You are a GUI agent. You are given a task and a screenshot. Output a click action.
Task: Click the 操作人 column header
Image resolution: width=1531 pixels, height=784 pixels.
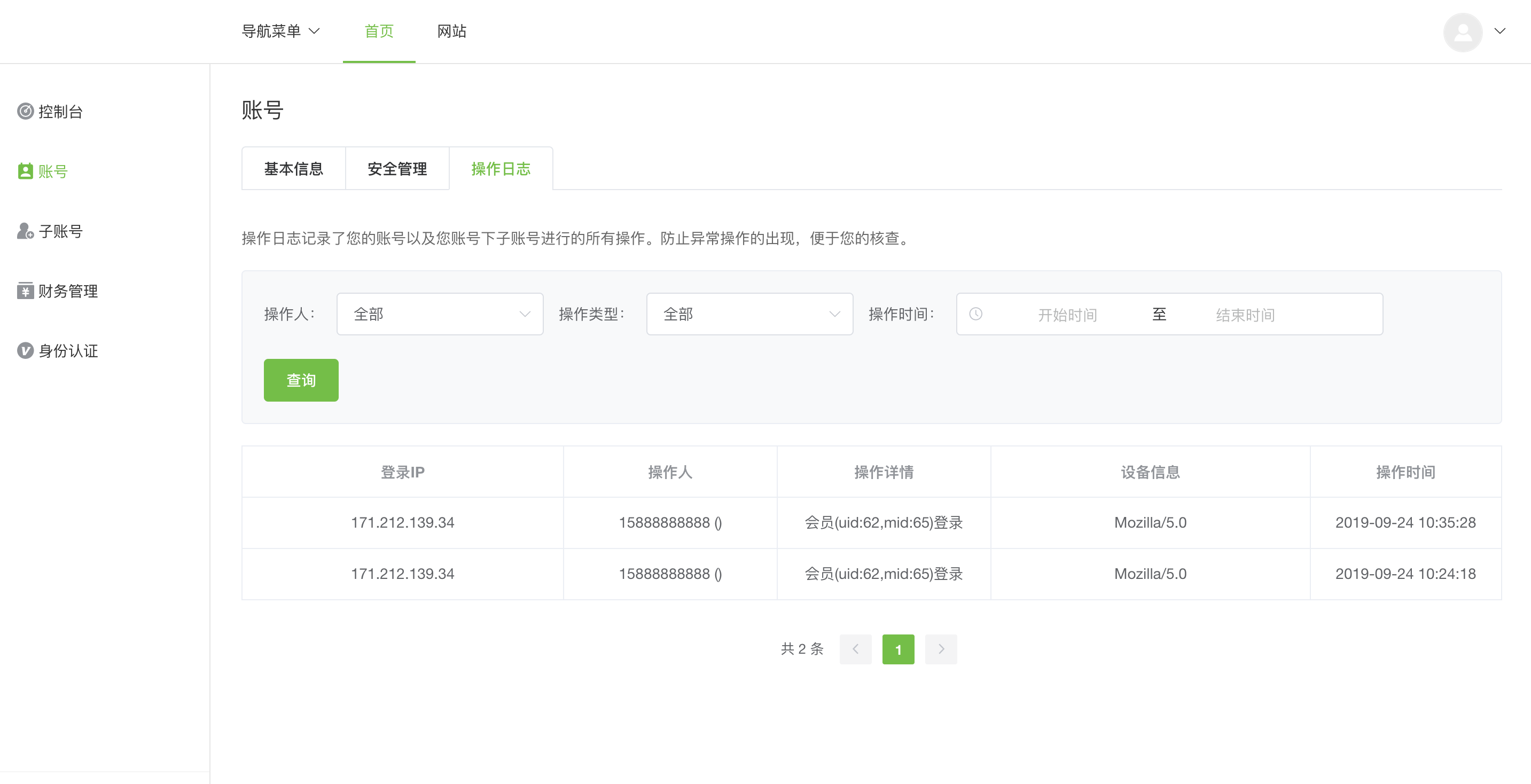670,472
